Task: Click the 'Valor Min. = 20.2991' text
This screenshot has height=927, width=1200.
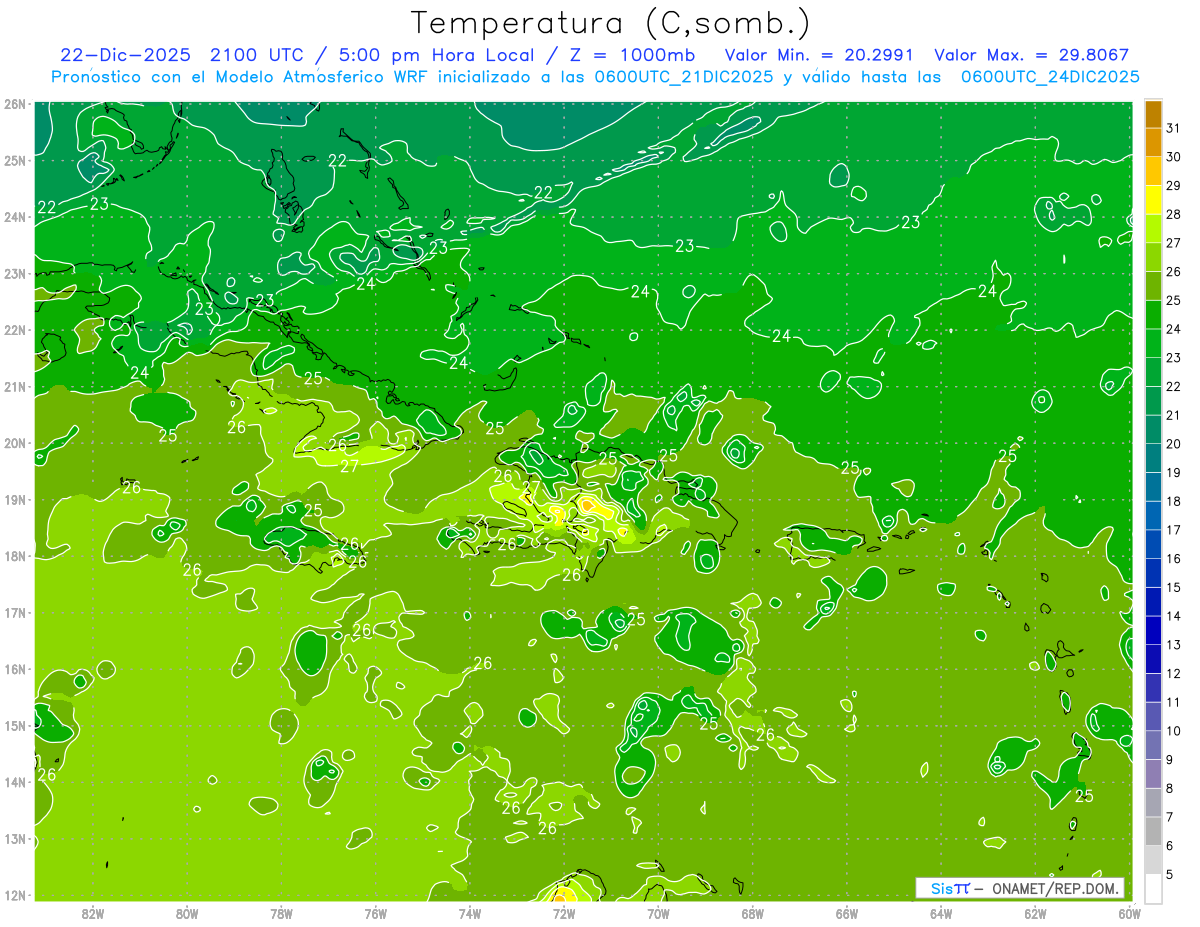Action: click(819, 55)
